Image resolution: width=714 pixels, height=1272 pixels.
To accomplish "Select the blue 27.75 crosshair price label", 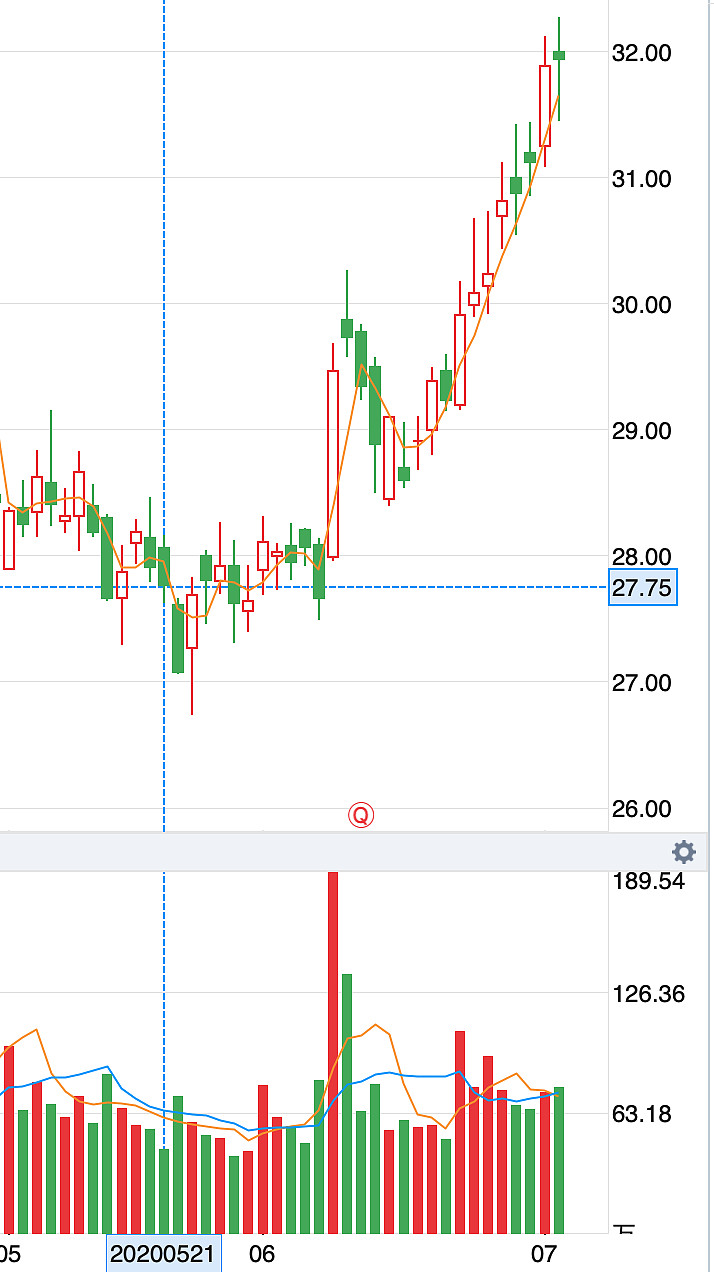I will click(x=642, y=587).
